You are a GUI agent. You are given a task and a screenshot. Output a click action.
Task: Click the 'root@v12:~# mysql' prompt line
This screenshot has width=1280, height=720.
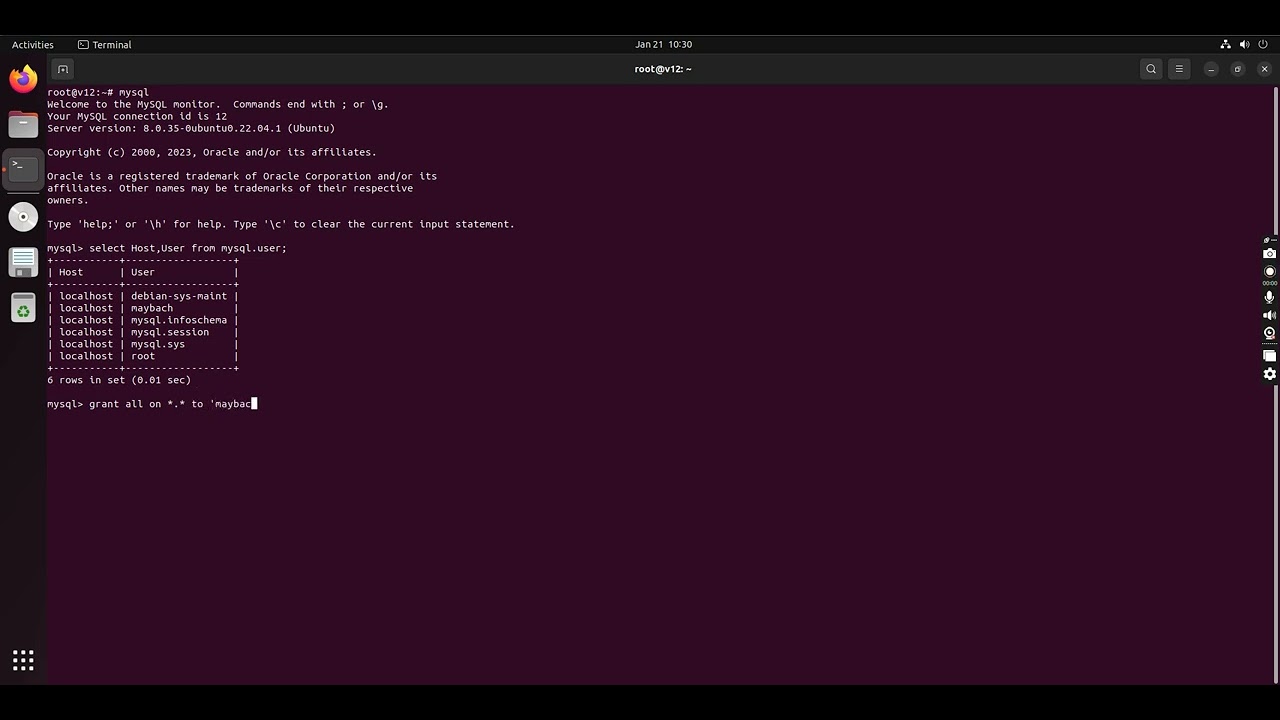tap(98, 92)
